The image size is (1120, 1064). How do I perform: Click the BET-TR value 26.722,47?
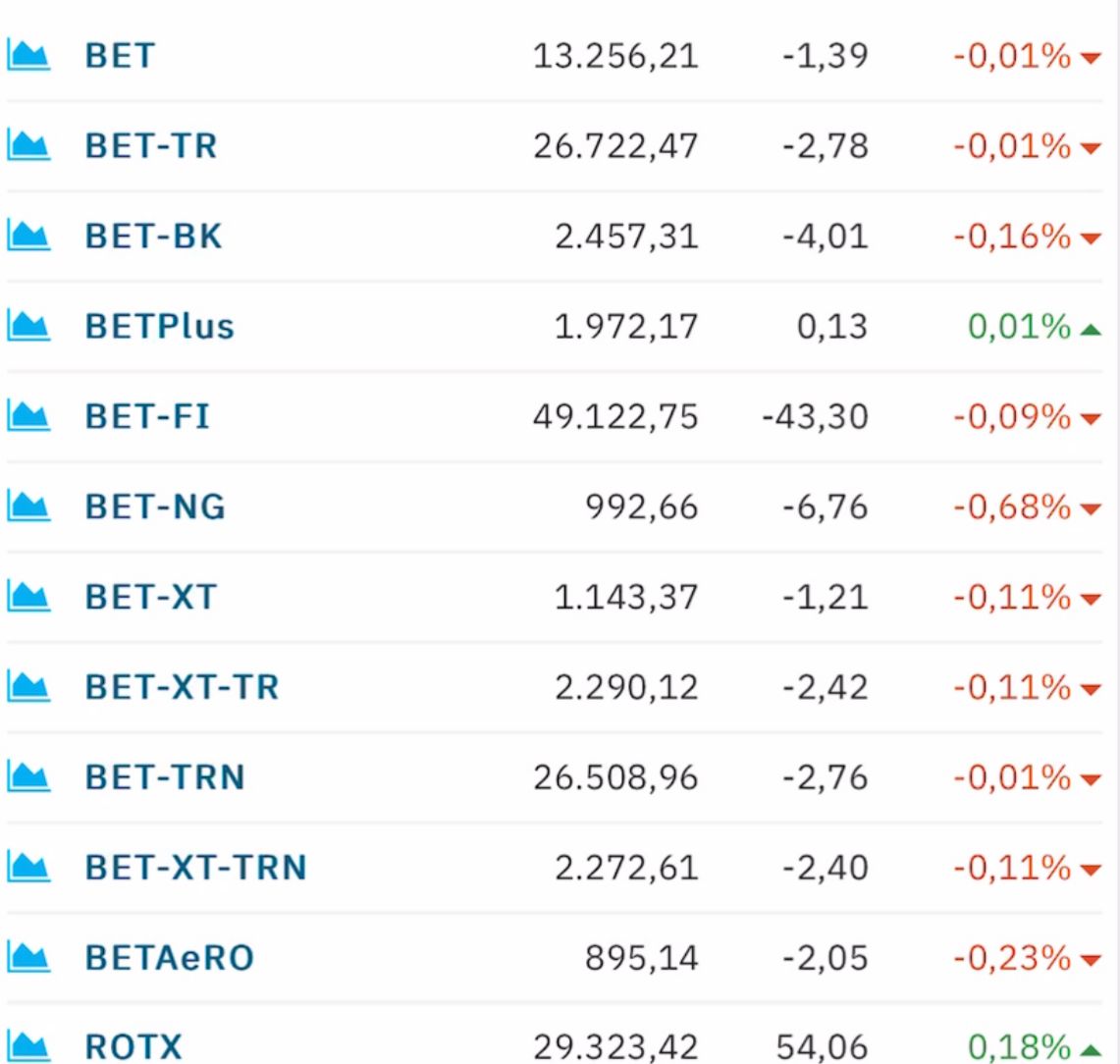pos(615,146)
